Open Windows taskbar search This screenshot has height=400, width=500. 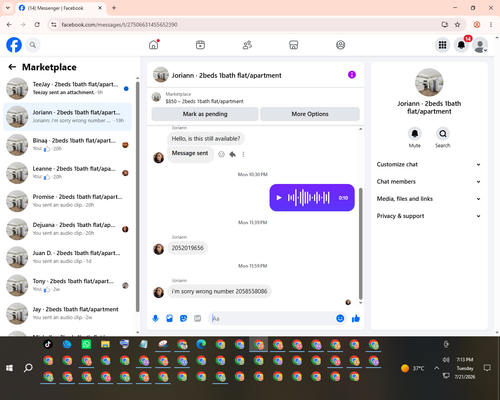click(28, 368)
